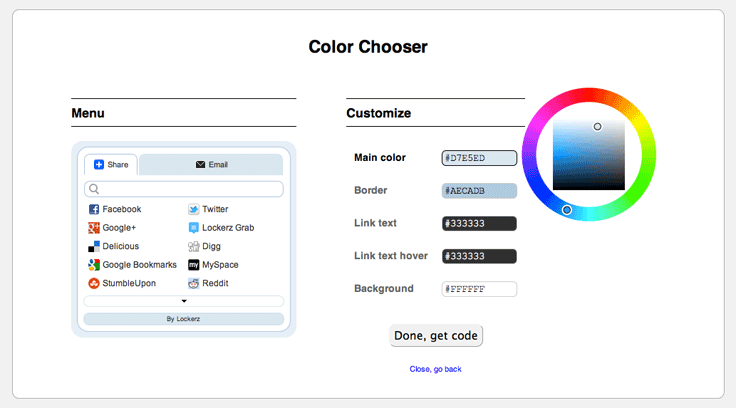Screen dimensions: 736x408
Task: Select the Border color field #AECADB
Action: point(479,191)
